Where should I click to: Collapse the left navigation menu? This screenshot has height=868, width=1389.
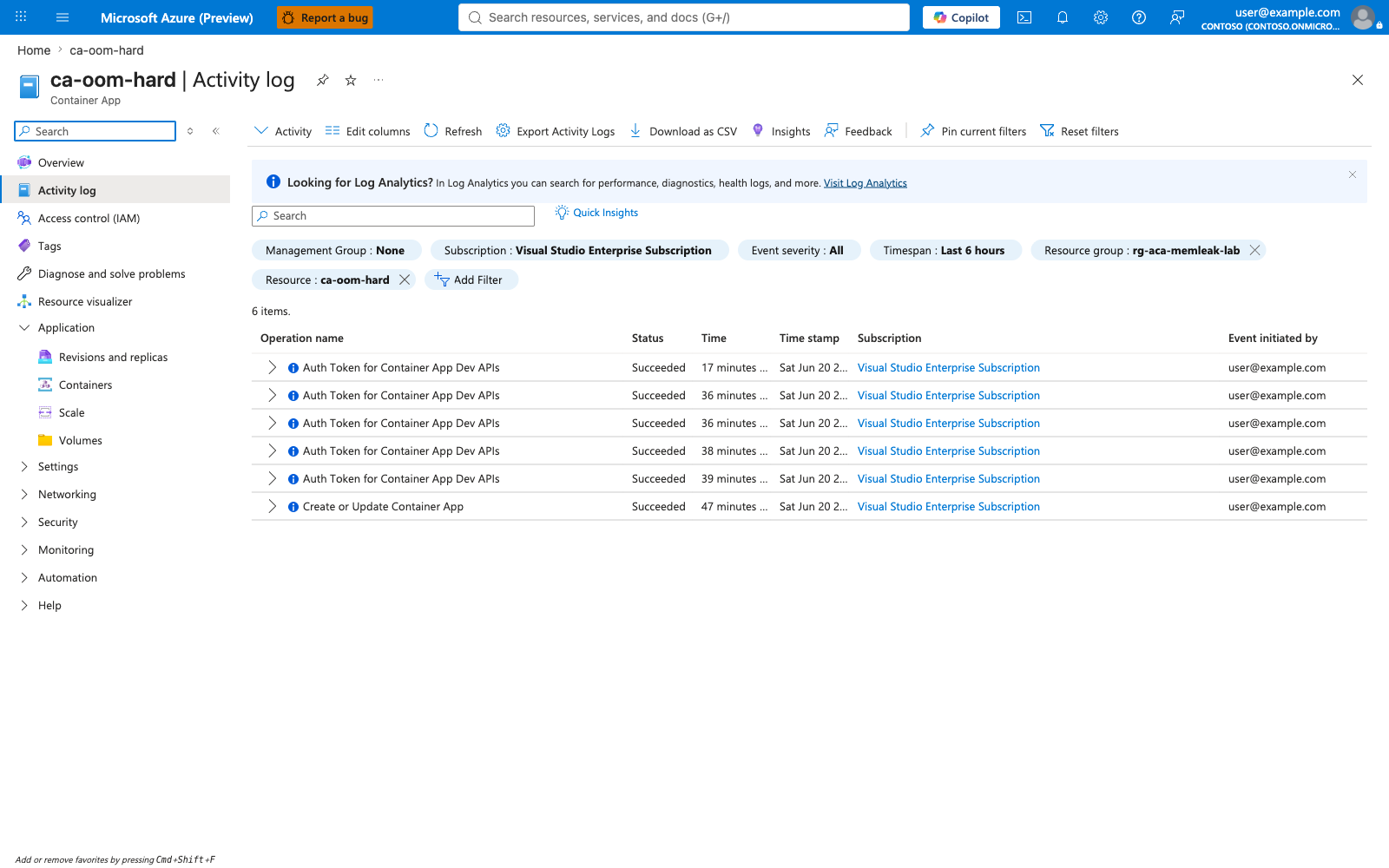(x=216, y=131)
